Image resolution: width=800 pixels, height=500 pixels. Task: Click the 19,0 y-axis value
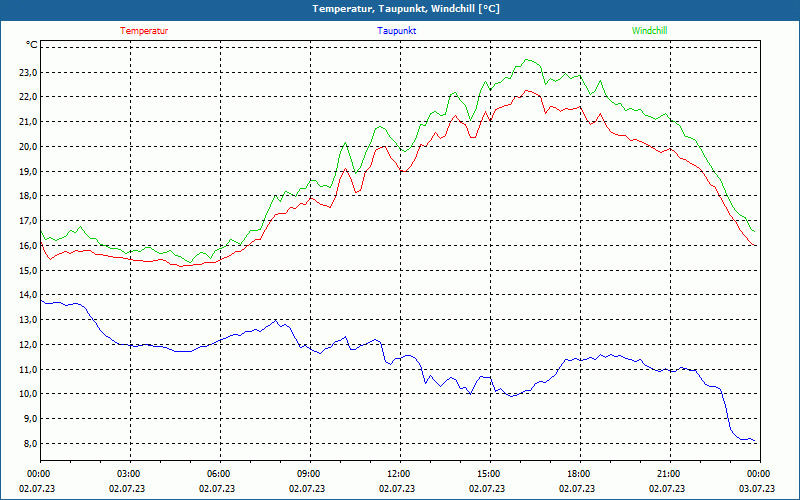tap(28, 171)
